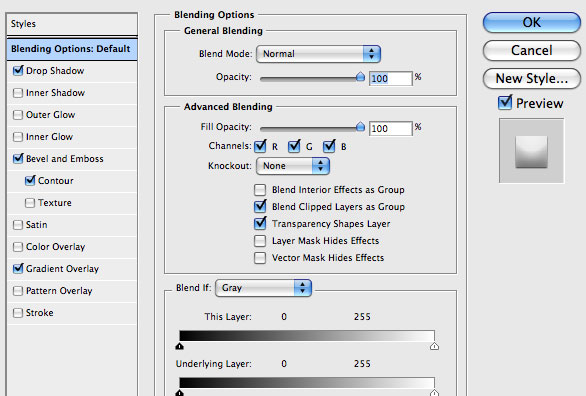Check Blend Interior Effects as Group
This screenshot has height=396, width=586.
(260, 190)
